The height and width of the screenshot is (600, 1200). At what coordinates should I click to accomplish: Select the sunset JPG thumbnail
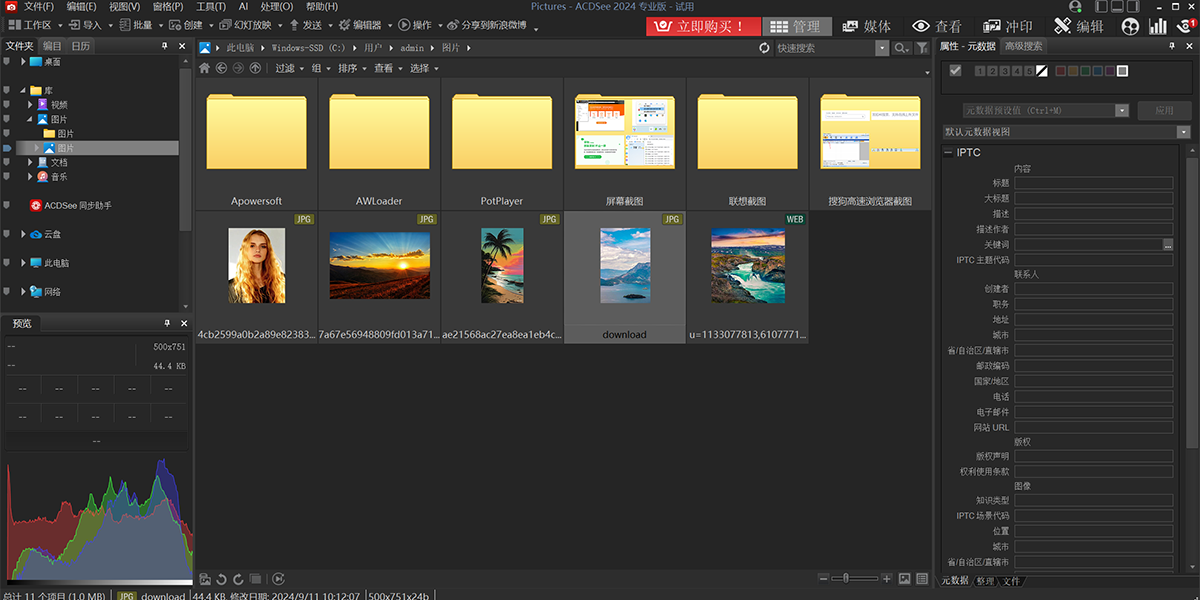click(x=379, y=265)
